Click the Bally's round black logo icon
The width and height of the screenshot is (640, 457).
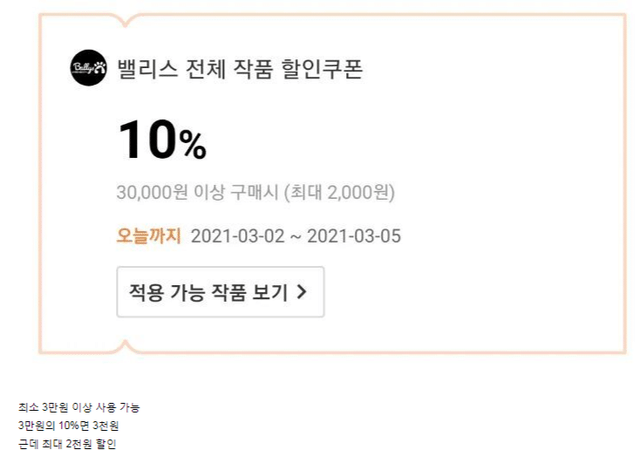pos(87,69)
